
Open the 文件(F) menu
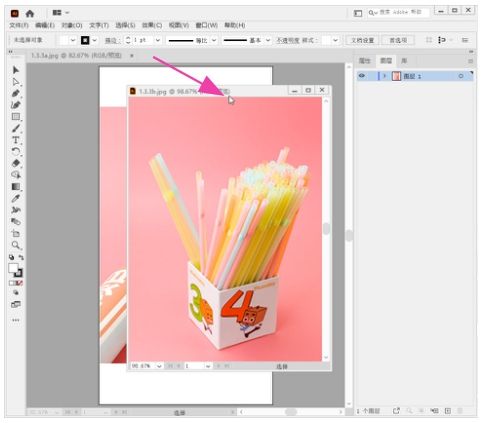(x=19, y=25)
